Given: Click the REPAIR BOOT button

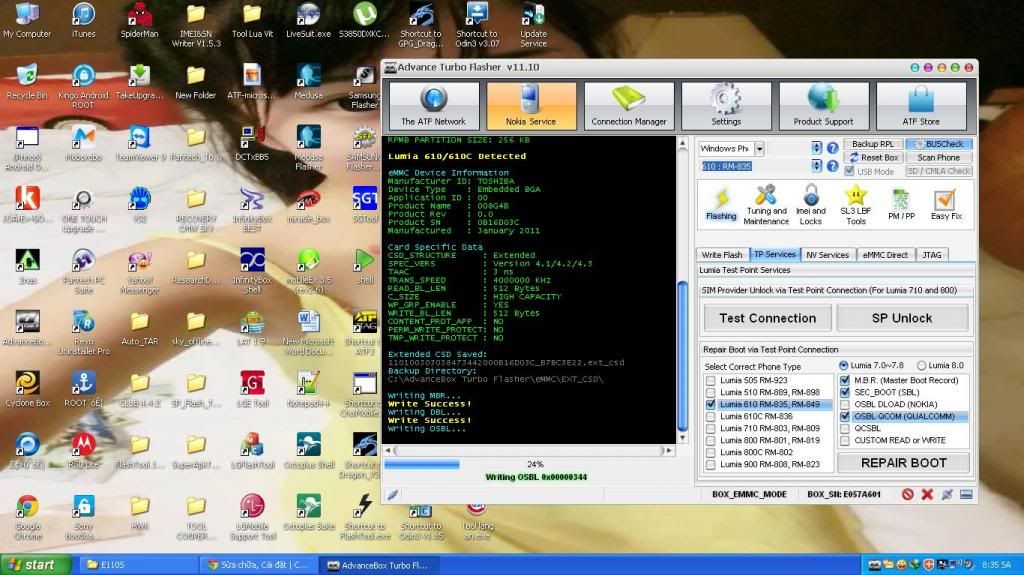Looking at the screenshot, I should [903, 463].
